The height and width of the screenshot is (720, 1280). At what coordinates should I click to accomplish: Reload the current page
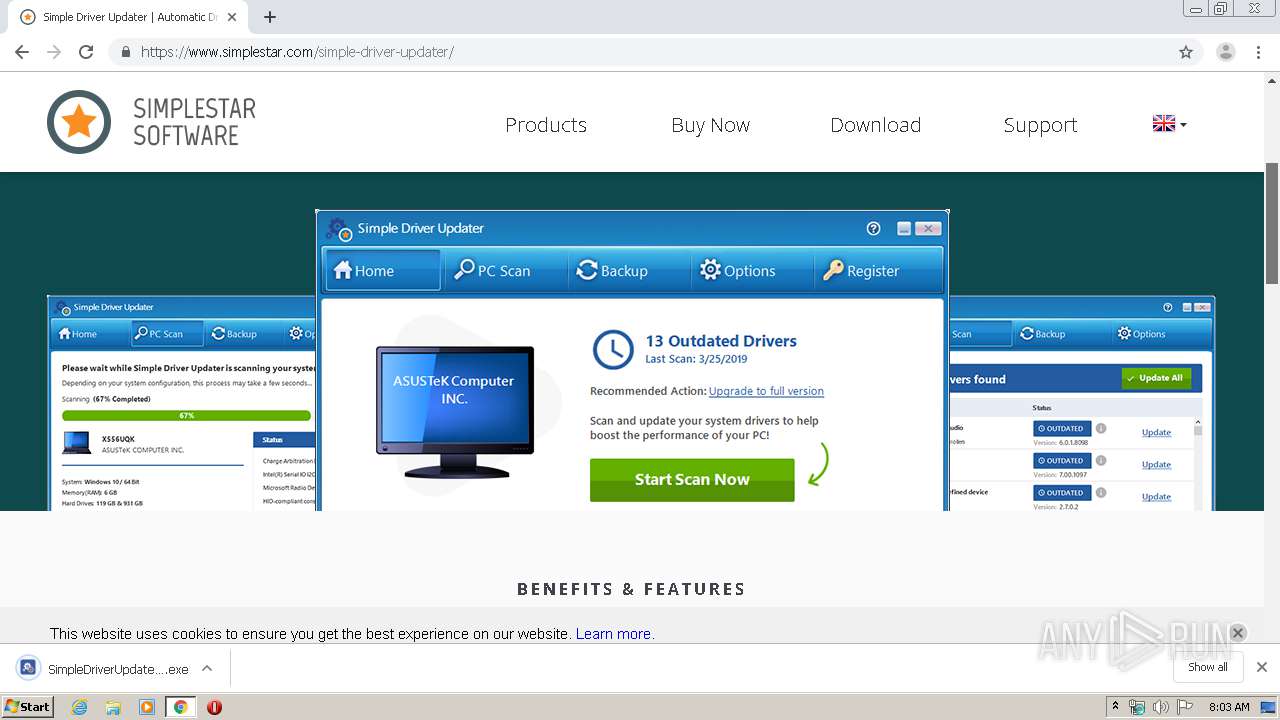(x=86, y=52)
